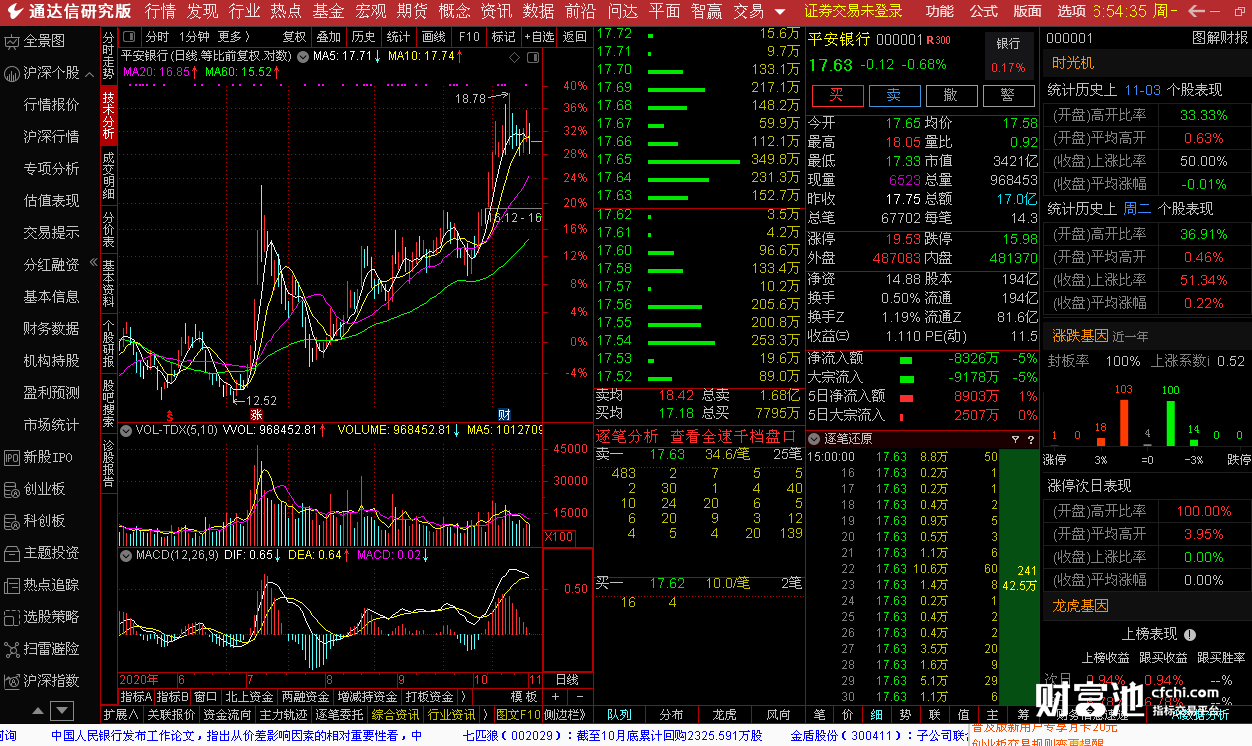This screenshot has width=1252, height=746.
Task: Select 龙虎 view at the bottom
Action: pos(724,715)
